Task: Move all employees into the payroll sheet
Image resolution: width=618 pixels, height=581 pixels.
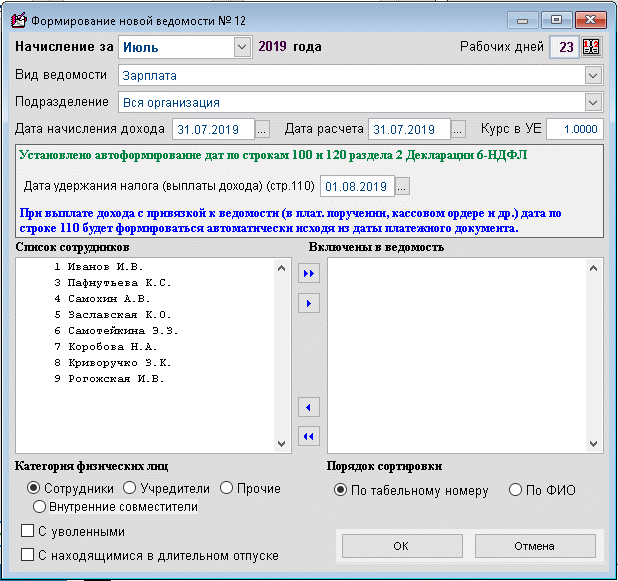Action: (309, 273)
